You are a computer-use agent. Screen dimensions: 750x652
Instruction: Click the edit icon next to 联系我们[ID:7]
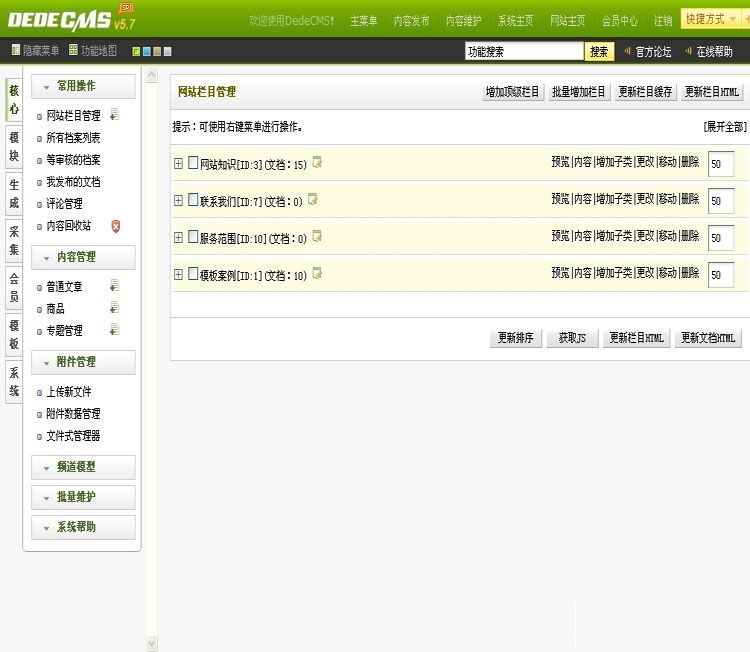pos(313,199)
